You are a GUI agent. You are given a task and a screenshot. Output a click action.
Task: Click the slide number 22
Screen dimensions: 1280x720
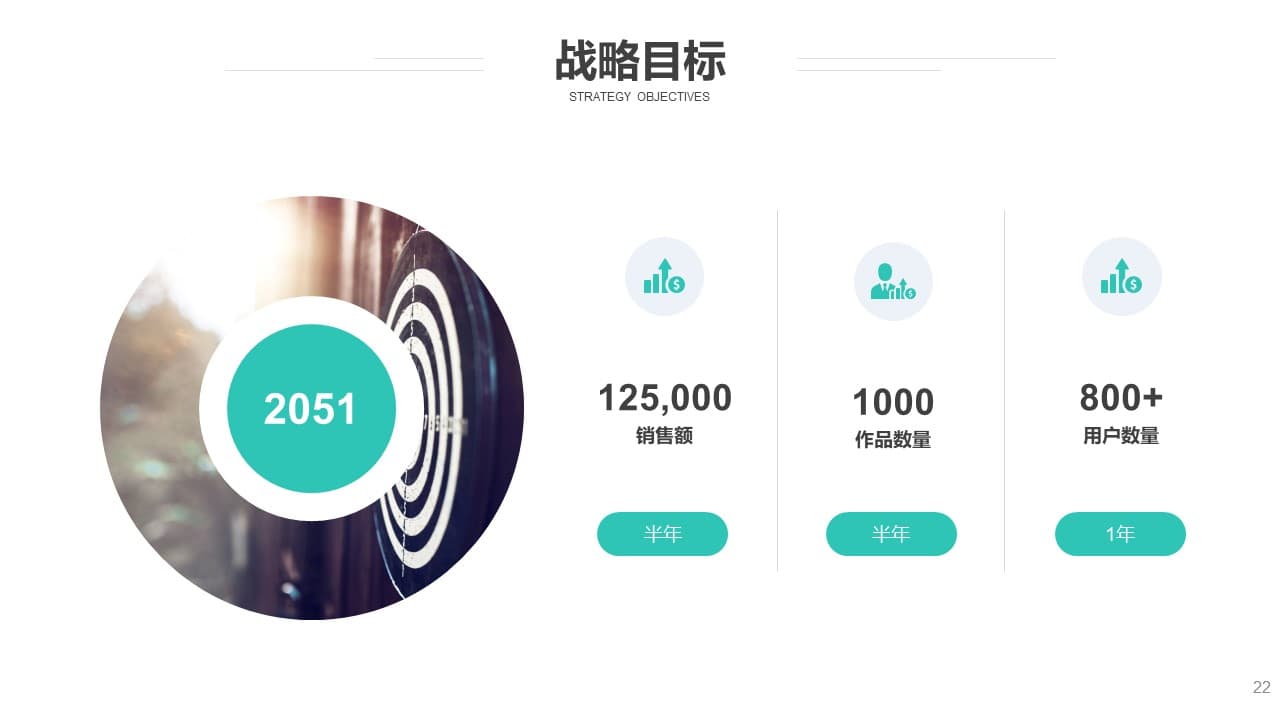point(1261,688)
